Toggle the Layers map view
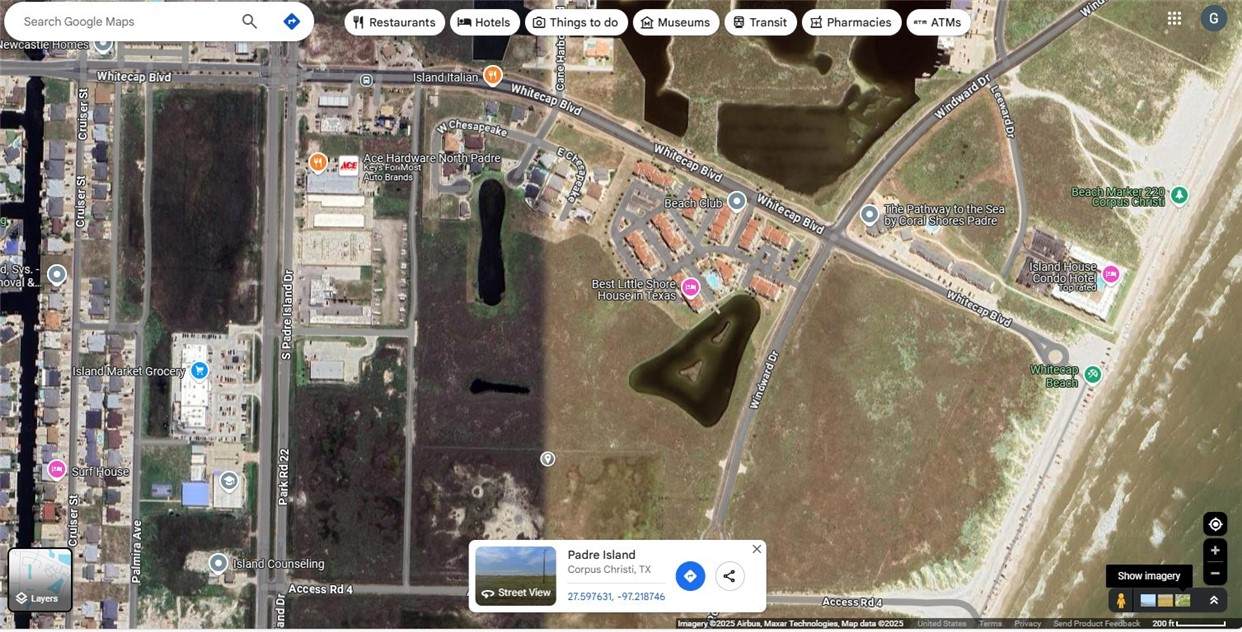This screenshot has width=1242, height=632. (40, 580)
